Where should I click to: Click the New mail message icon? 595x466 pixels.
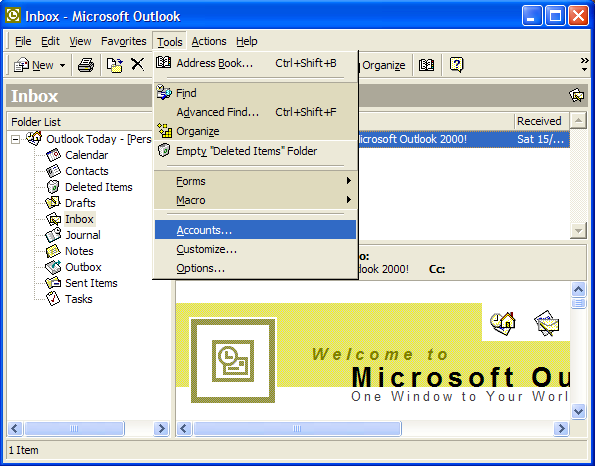click(21, 65)
